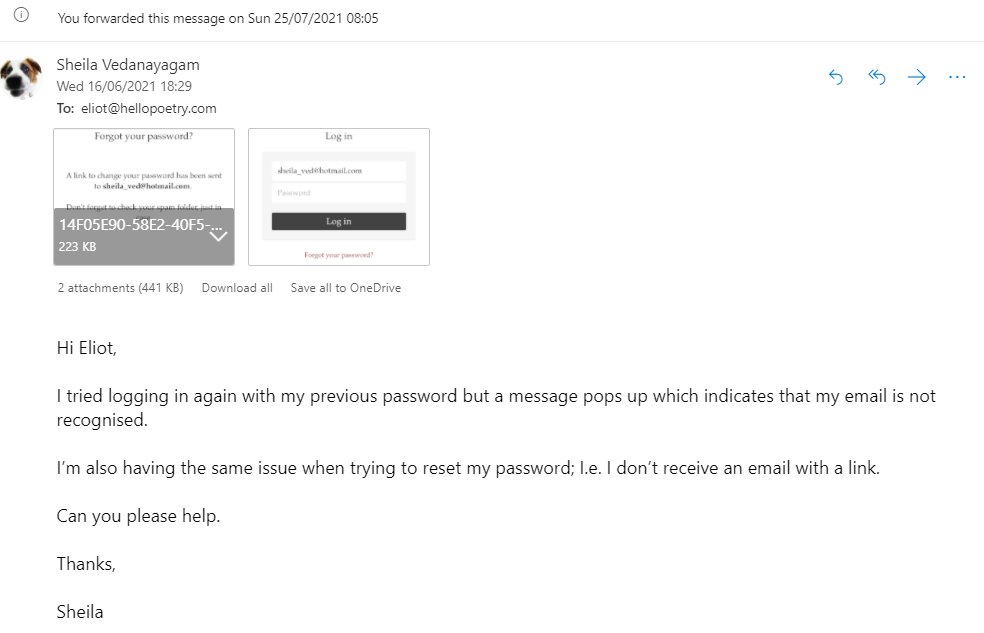Click the Wed 16/06/2021 18:29 timestamp
Image resolution: width=984 pixels, height=633 pixels.
124,86
